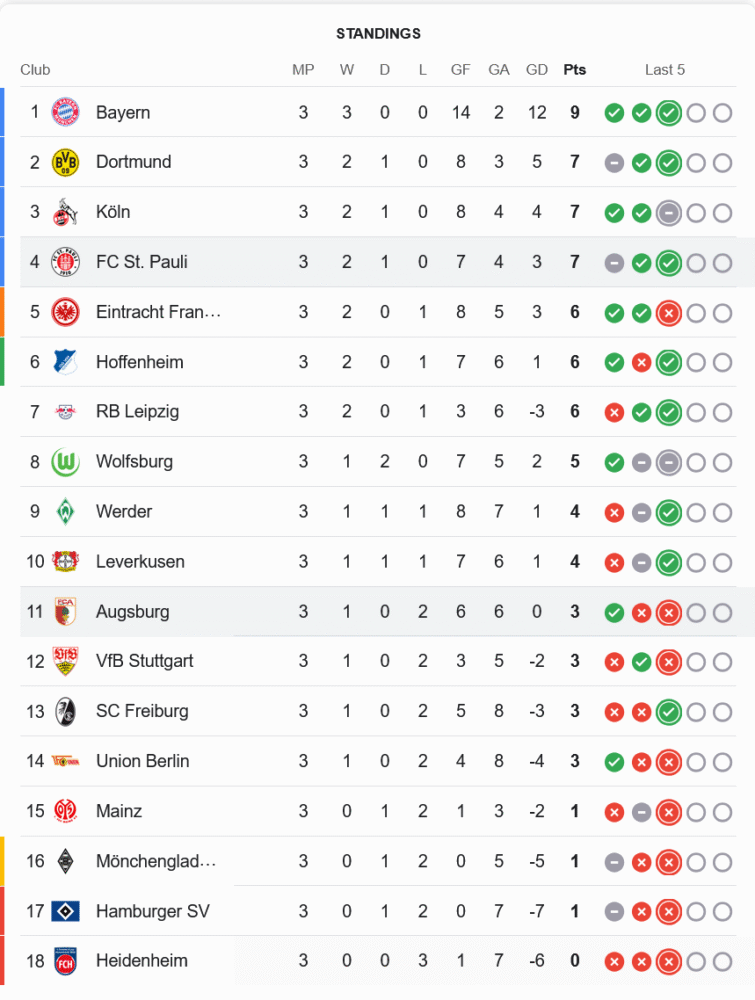Click the Werder Bremen diamond crest
The image size is (755, 1000).
65,512
